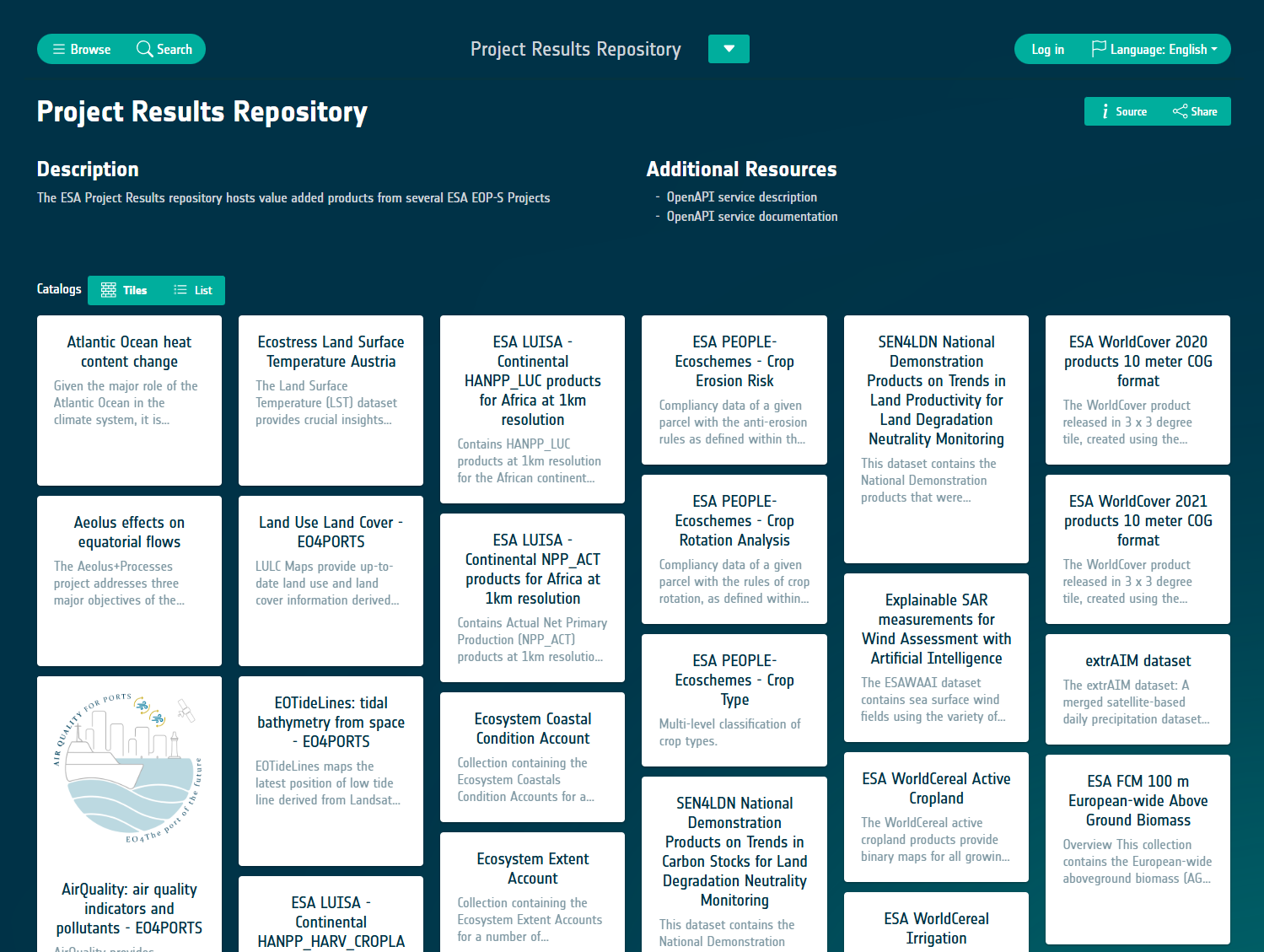
Task: Open ESA PEOPLE-Ecoschemes Crop Type tile
Action: tap(734, 680)
